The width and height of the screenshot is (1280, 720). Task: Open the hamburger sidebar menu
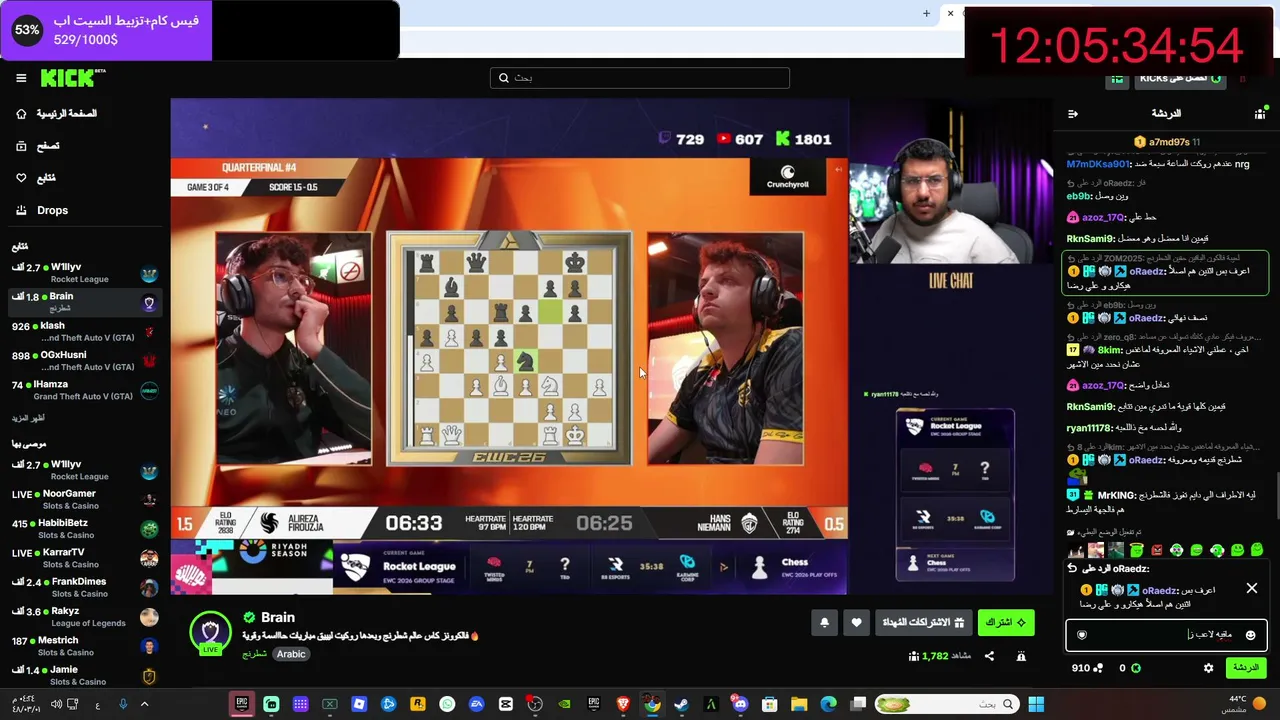[x=21, y=78]
